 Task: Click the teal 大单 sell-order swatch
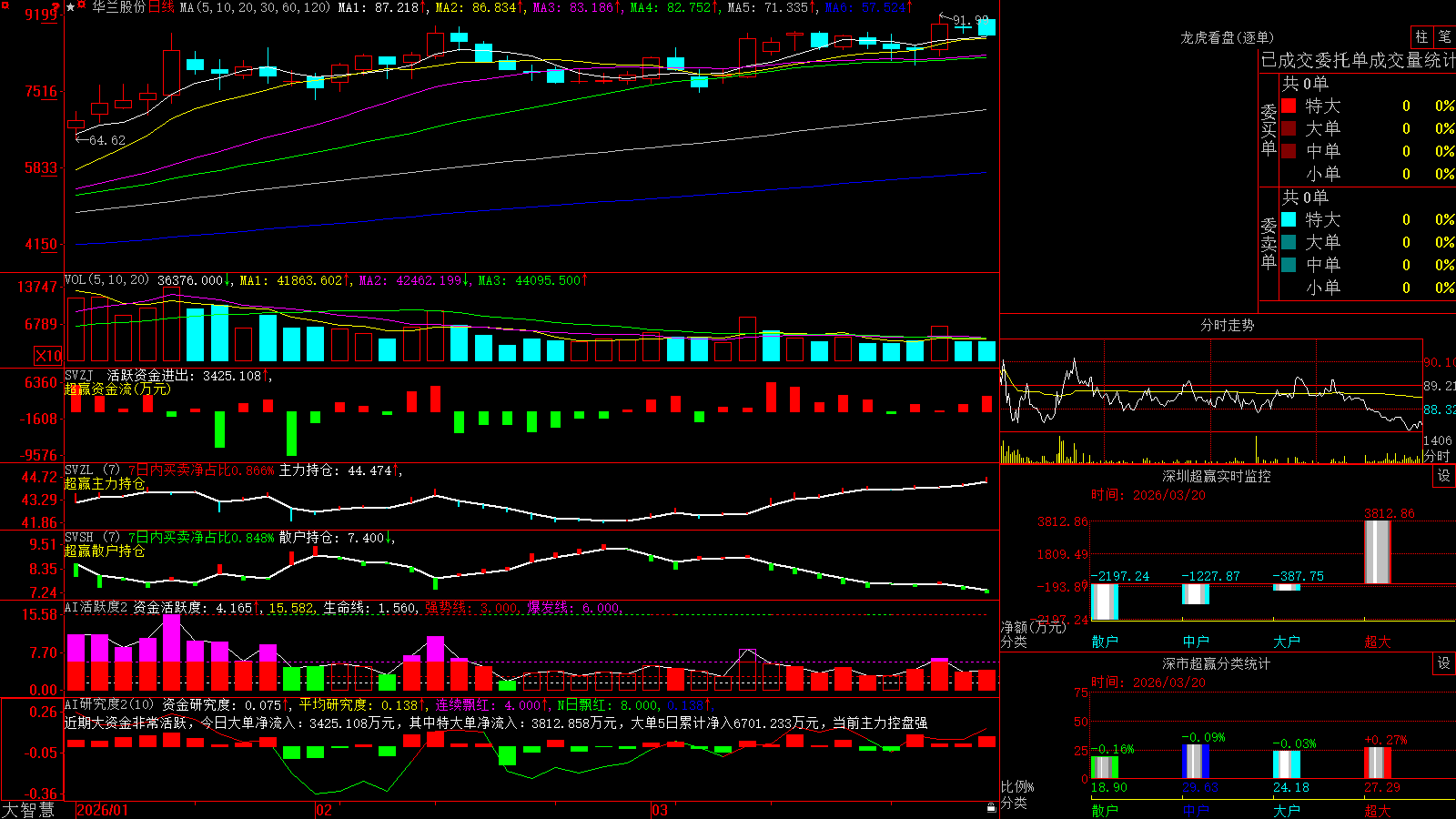(1289, 242)
